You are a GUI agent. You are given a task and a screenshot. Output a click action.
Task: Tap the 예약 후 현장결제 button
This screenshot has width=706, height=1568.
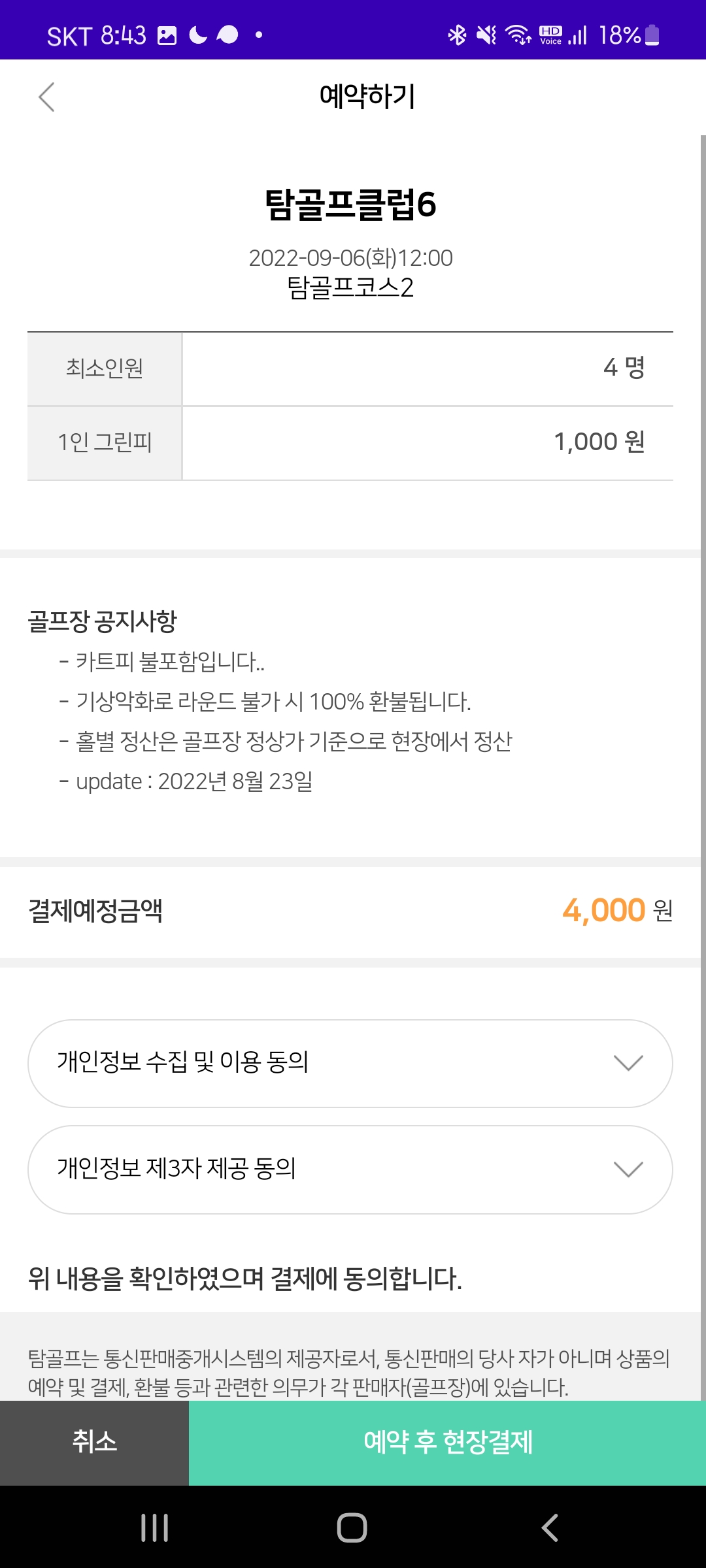448,1442
